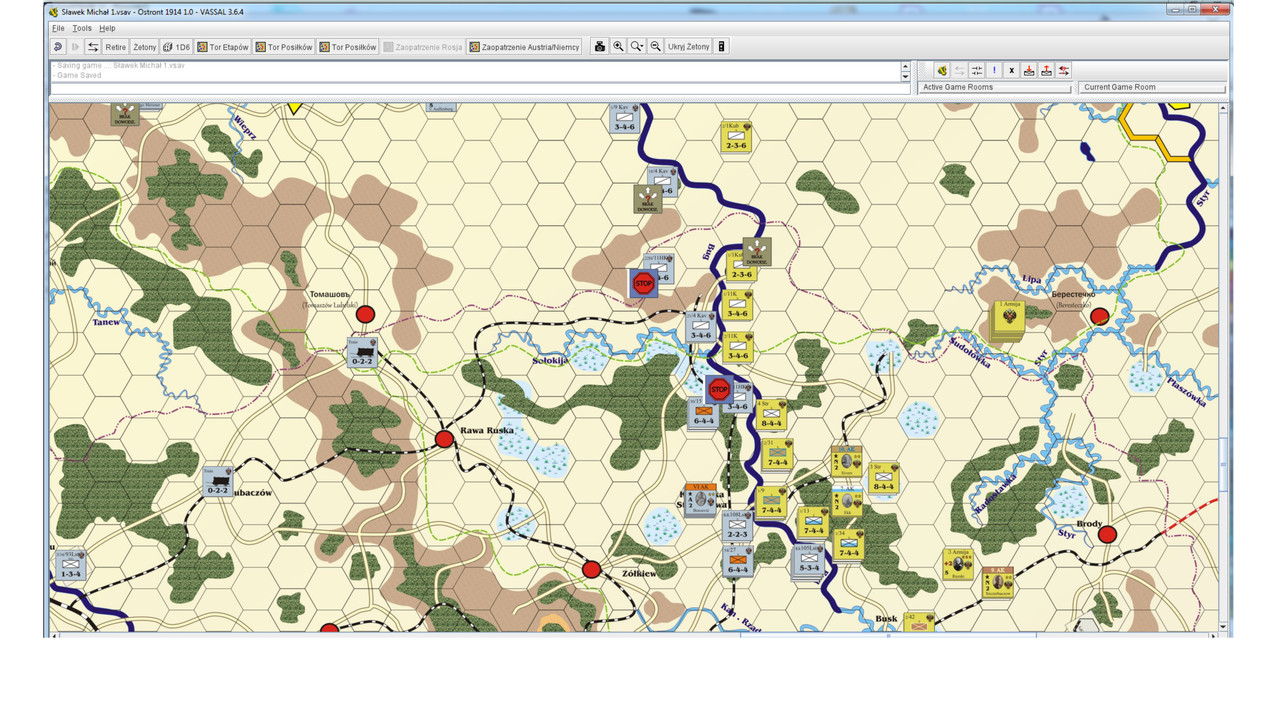Click the black x server icon
Image resolution: width=1280 pixels, height=718 pixels.
click(1012, 70)
